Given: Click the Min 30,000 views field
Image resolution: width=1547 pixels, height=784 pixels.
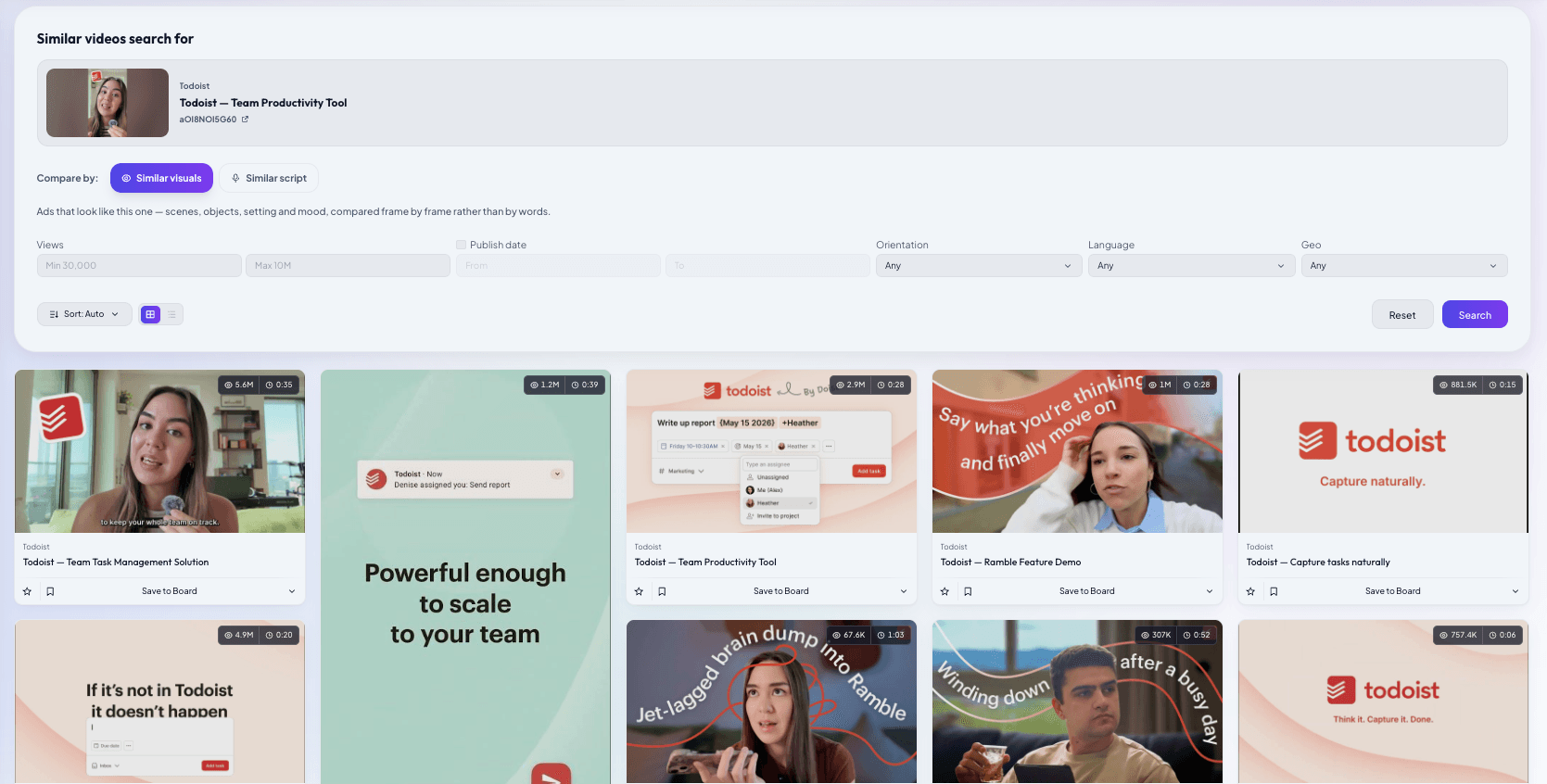Looking at the screenshot, I should (x=139, y=266).
